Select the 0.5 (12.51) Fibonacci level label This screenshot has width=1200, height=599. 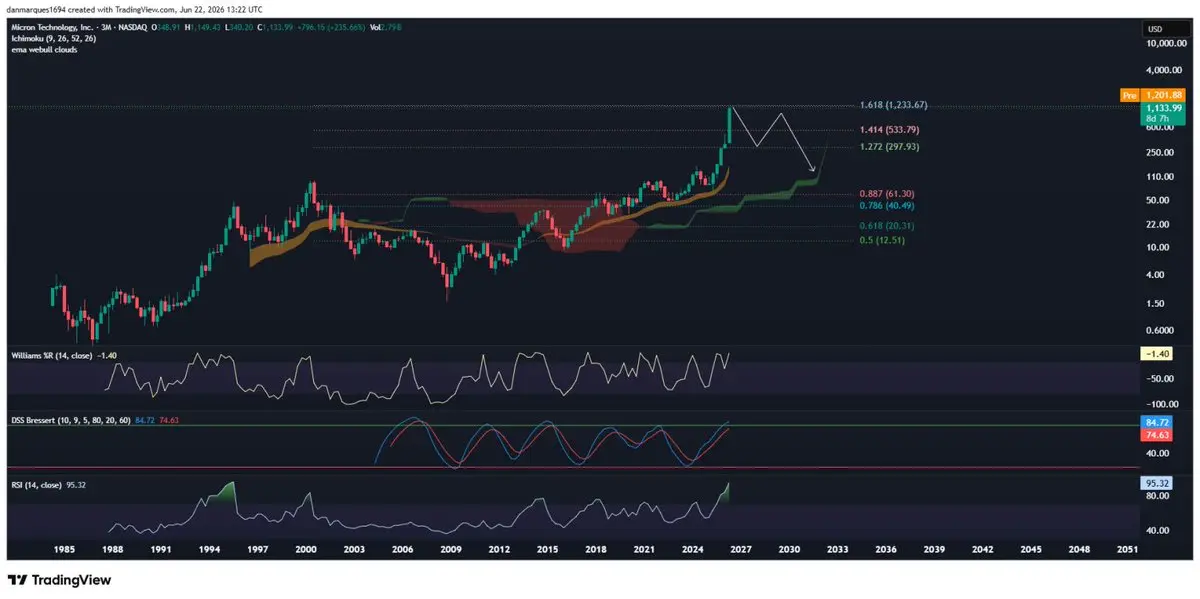884,240
